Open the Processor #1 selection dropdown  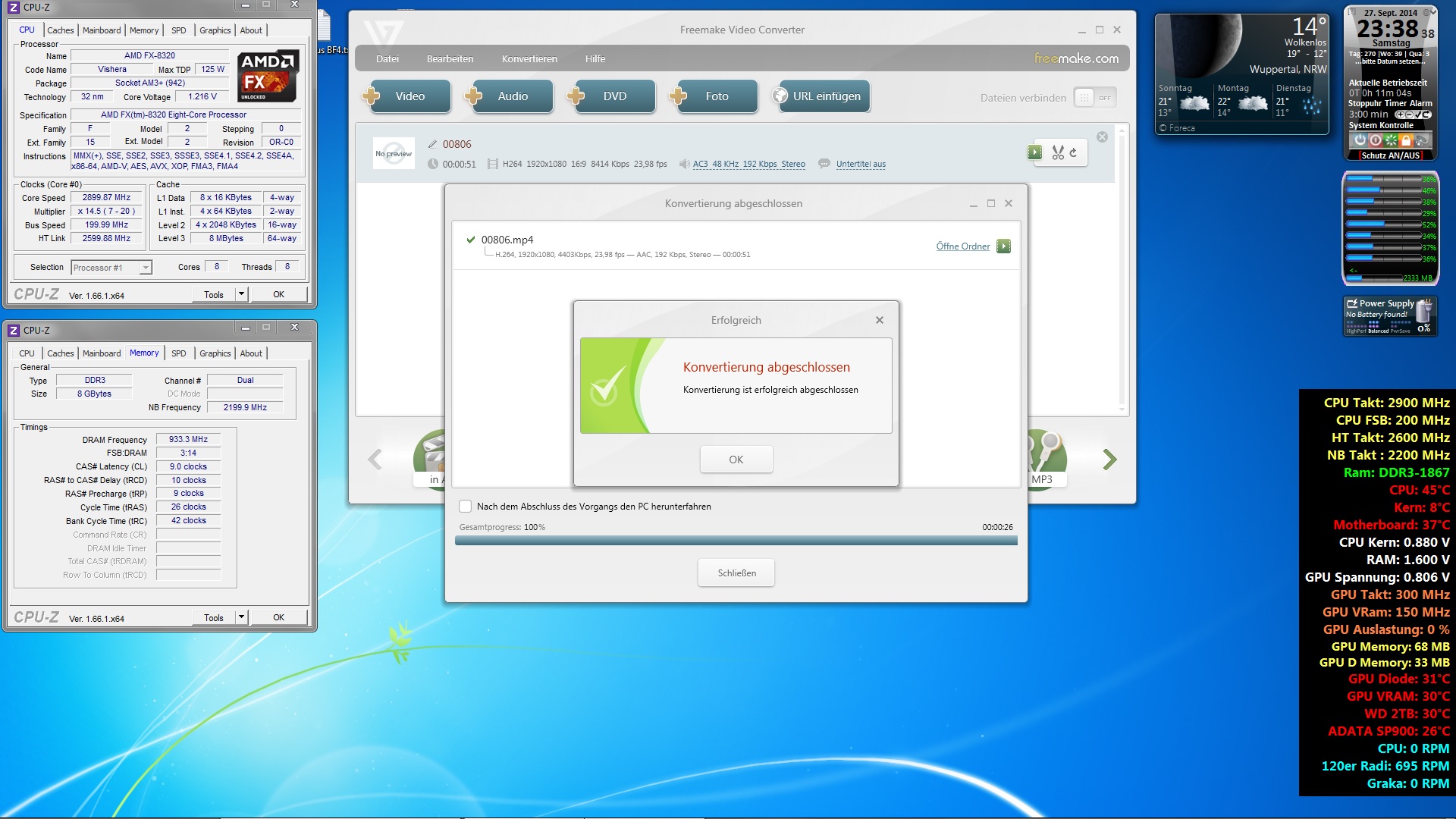pos(146,268)
